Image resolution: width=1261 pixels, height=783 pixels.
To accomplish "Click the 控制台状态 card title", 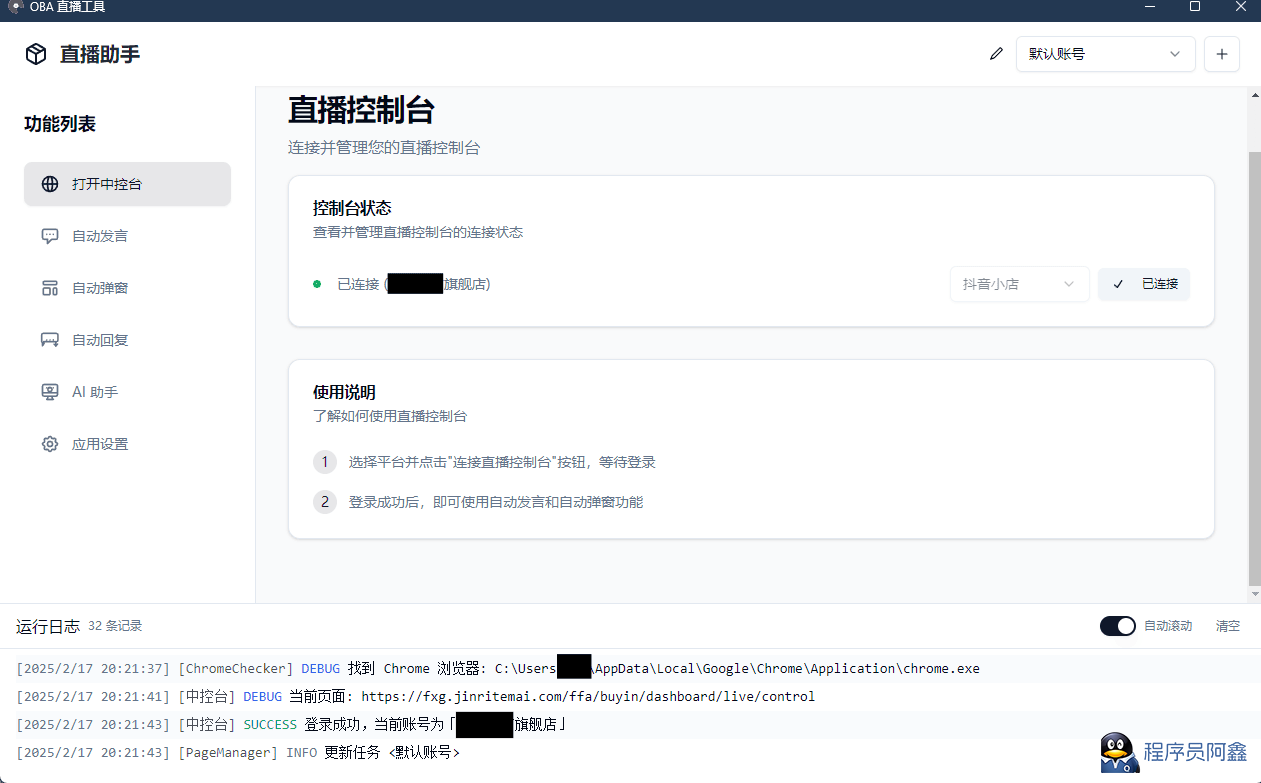I will point(352,208).
